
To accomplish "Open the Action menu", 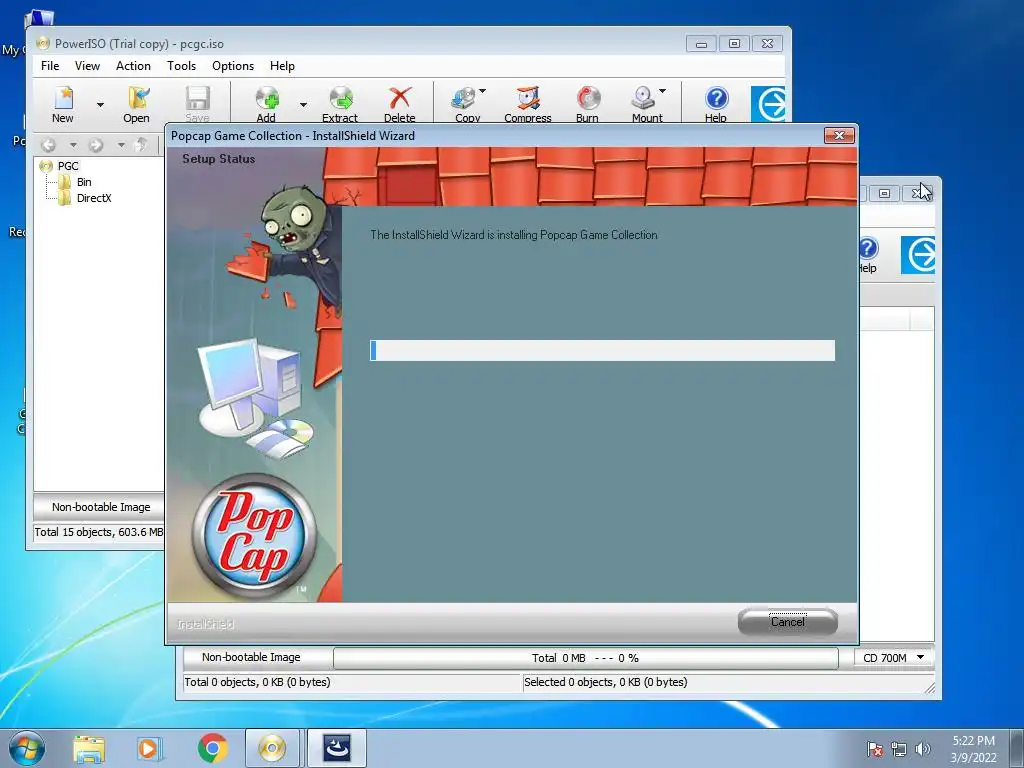I will 133,66.
